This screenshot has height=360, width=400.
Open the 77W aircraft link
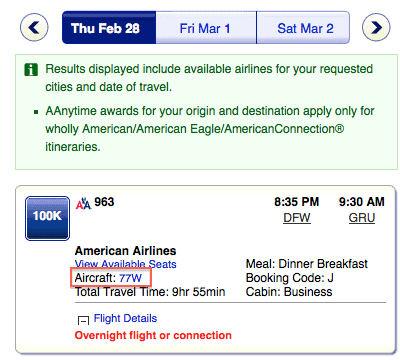click(x=131, y=278)
